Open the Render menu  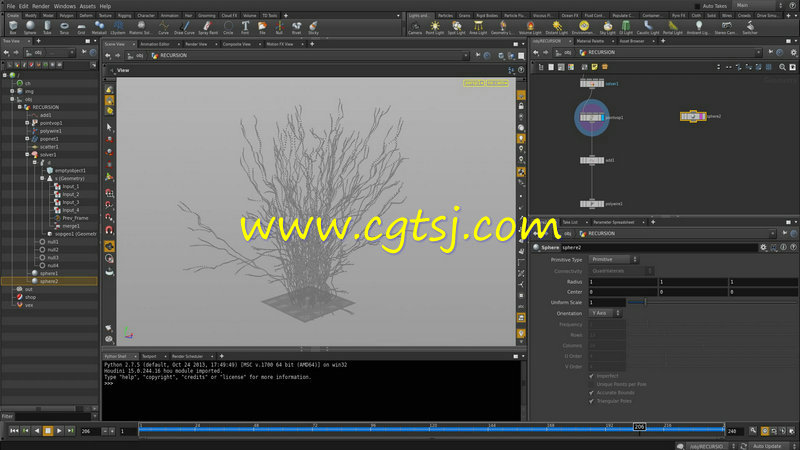point(41,6)
